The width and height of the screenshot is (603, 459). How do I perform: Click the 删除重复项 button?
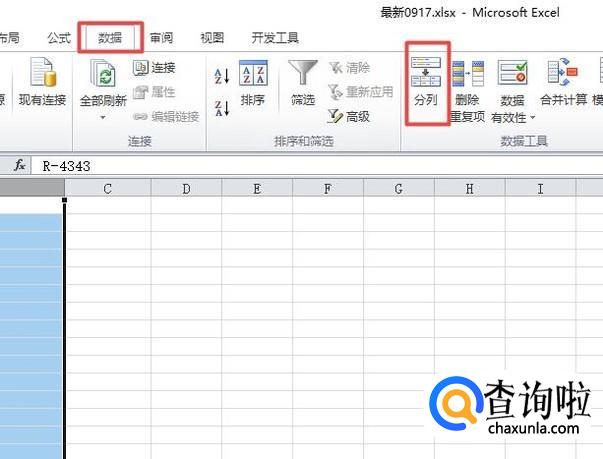tap(467, 90)
